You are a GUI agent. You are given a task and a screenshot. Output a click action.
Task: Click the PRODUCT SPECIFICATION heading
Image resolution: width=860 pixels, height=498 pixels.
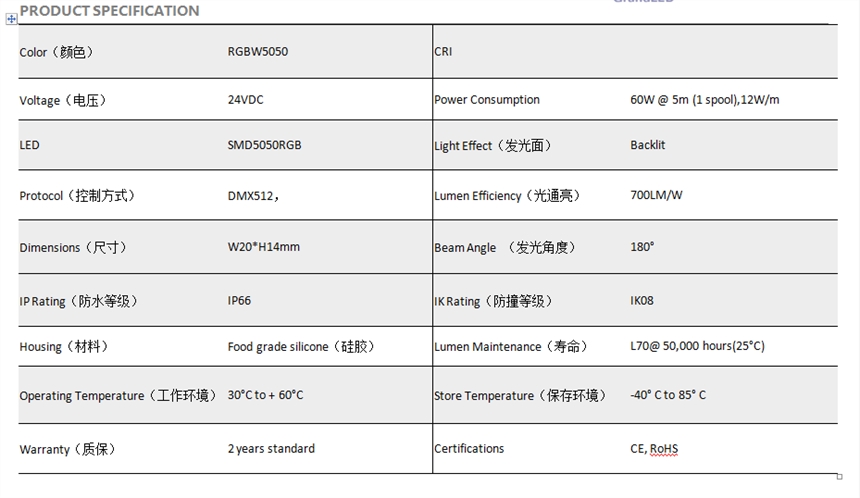pos(109,10)
